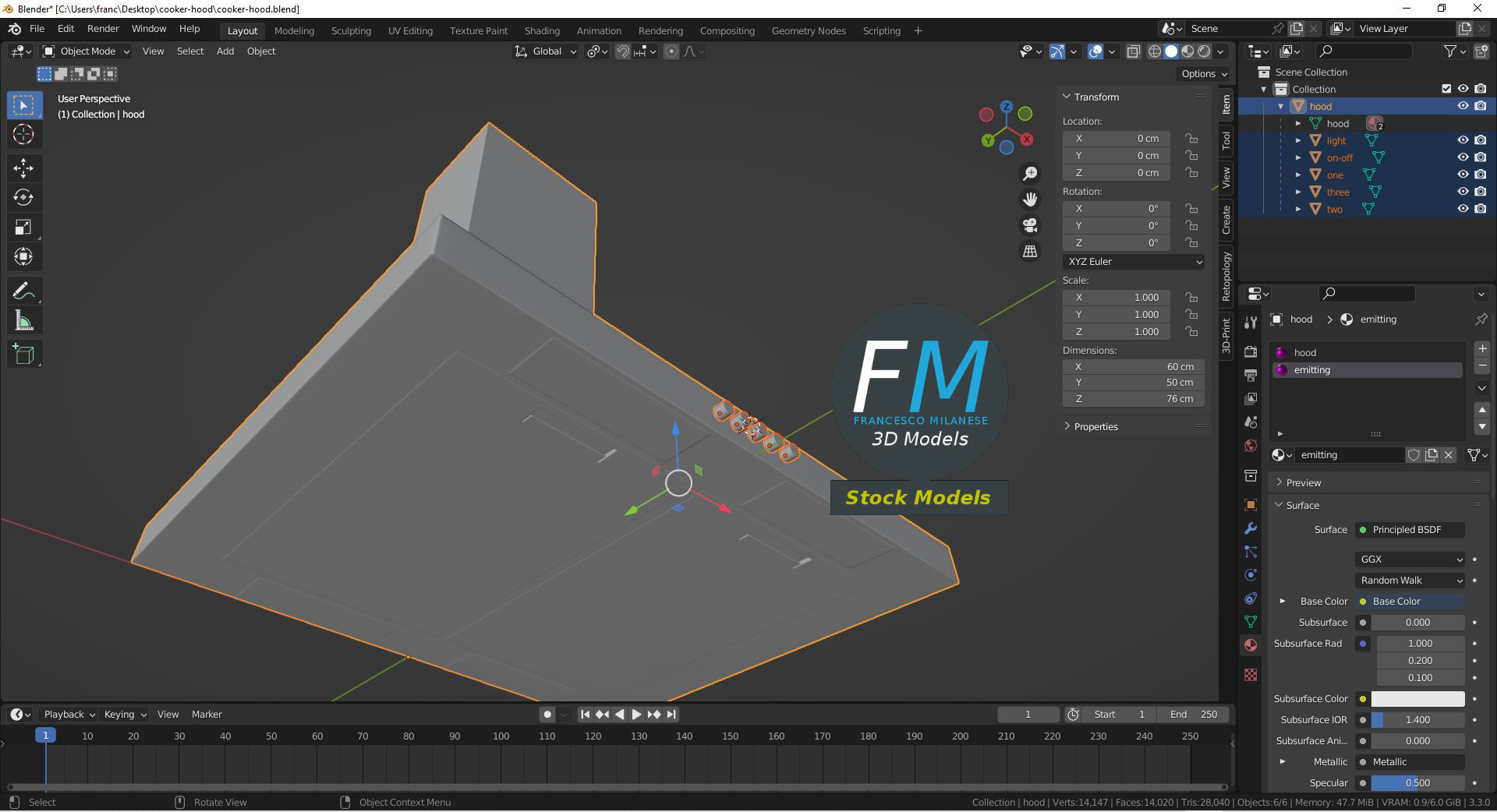Adjust the Specular 0.500 slider
The width and height of the screenshot is (1497, 812).
coord(1418,783)
